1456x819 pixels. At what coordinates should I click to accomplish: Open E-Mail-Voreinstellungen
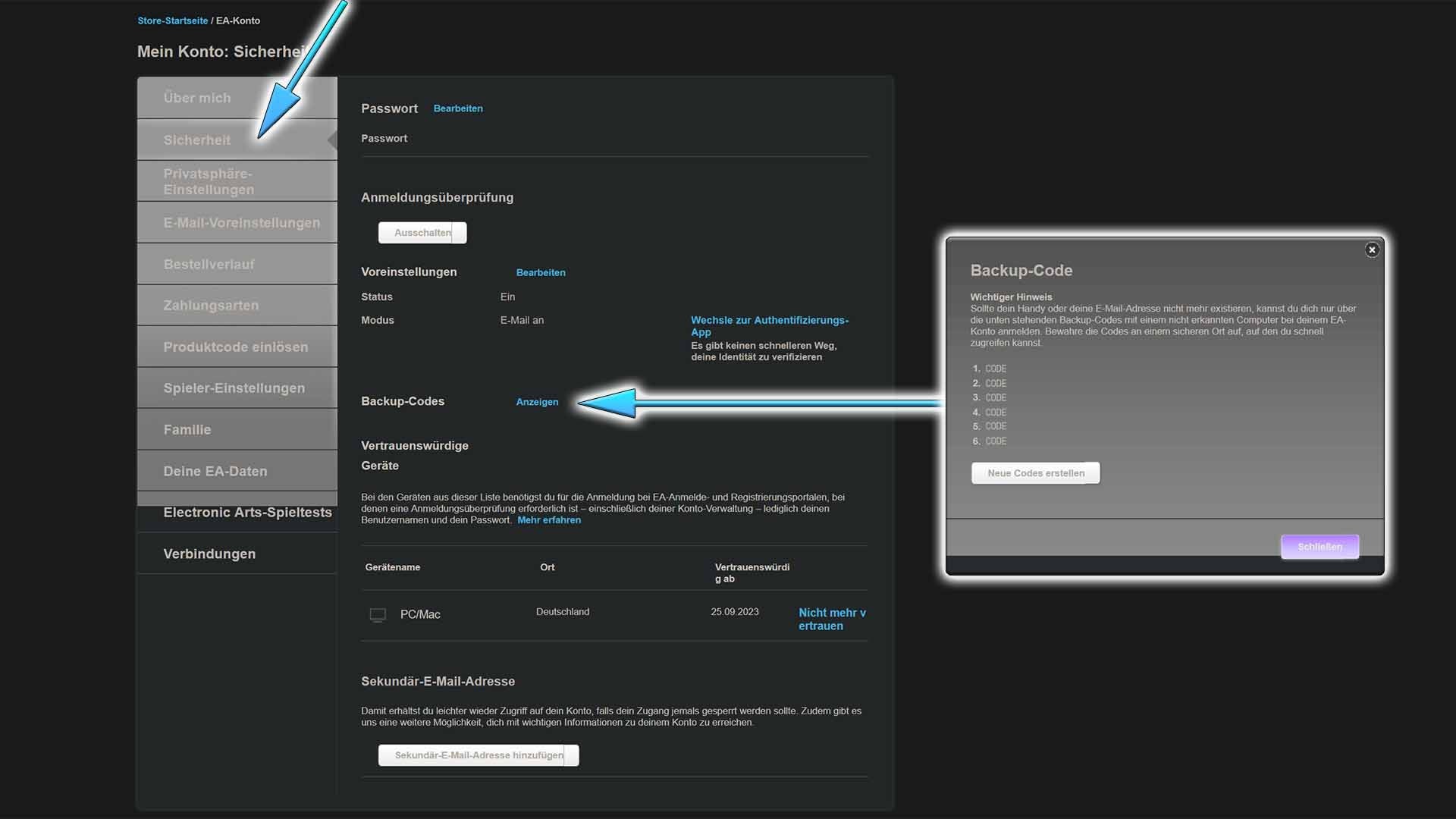(241, 222)
